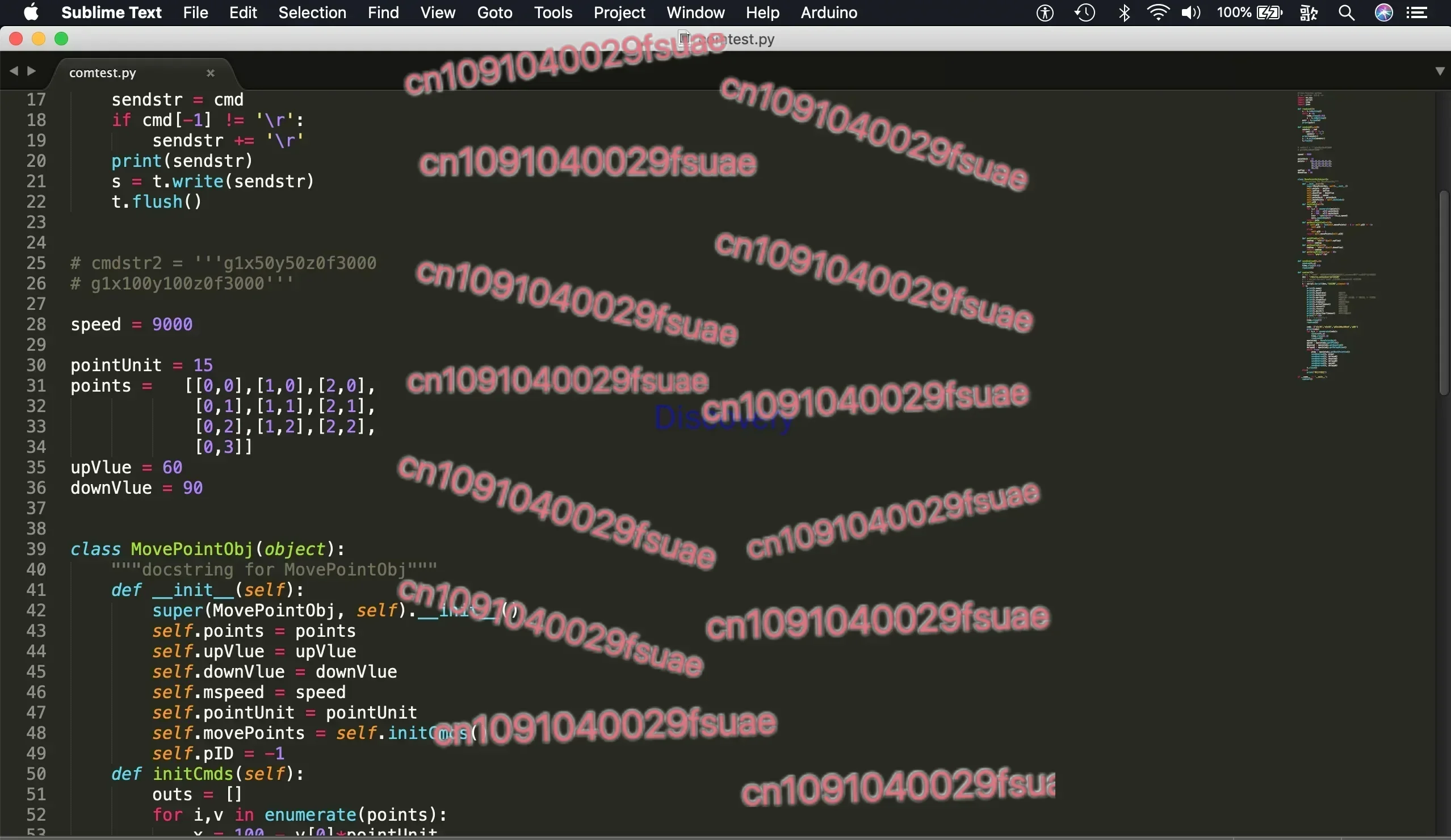Open the Help menu
The width and height of the screenshot is (1451, 840).
tap(762, 12)
